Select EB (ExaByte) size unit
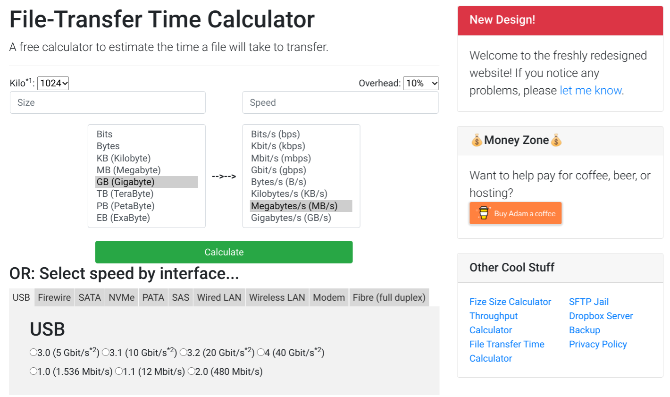 [x=147, y=218]
